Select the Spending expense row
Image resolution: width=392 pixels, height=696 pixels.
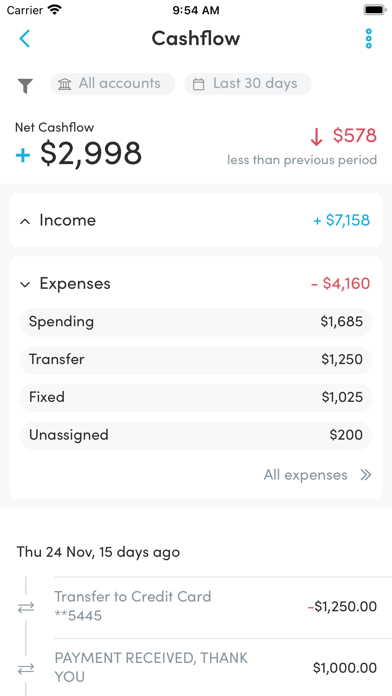click(196, 322)
